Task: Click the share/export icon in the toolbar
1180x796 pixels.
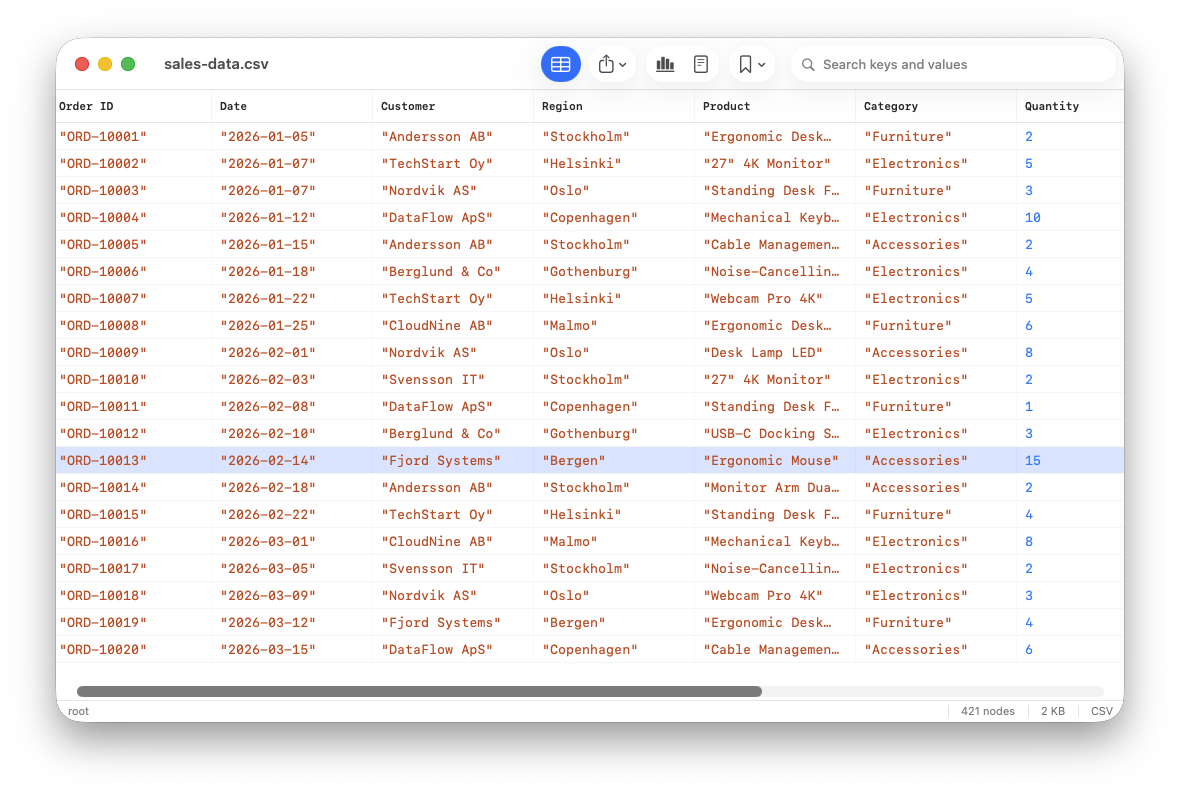Action: (x=607, y=63)
